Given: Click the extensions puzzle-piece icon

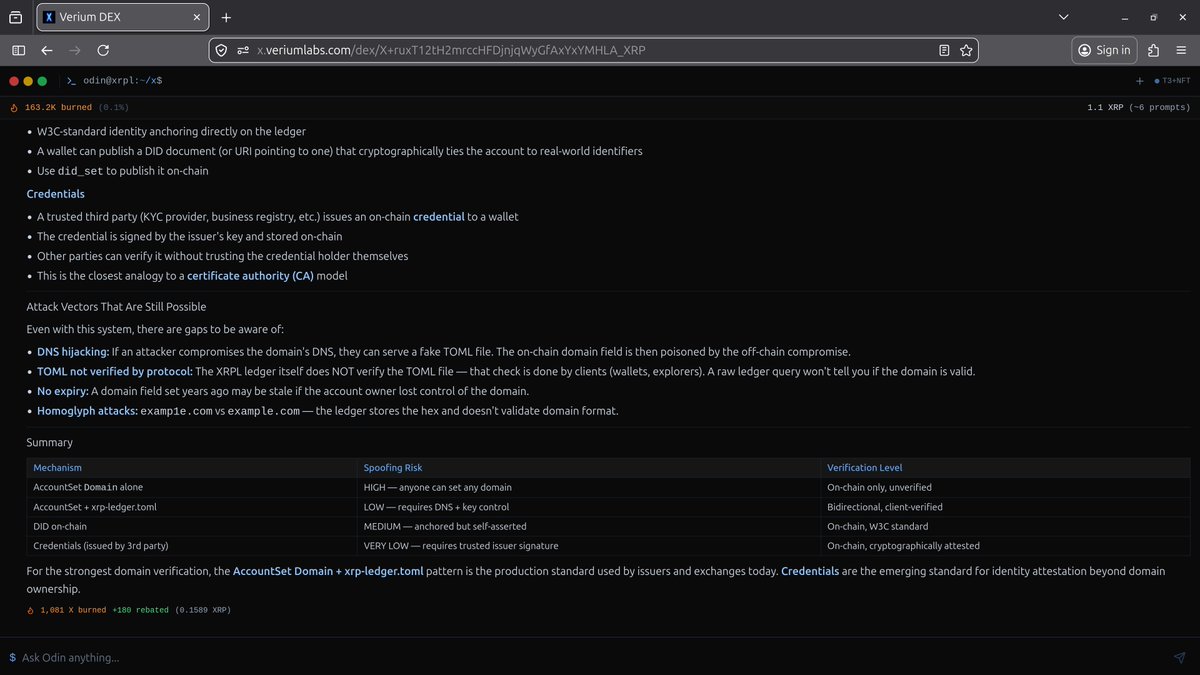Looking at the screenshot, I should pyautogui.click(x=1152, y=49).
